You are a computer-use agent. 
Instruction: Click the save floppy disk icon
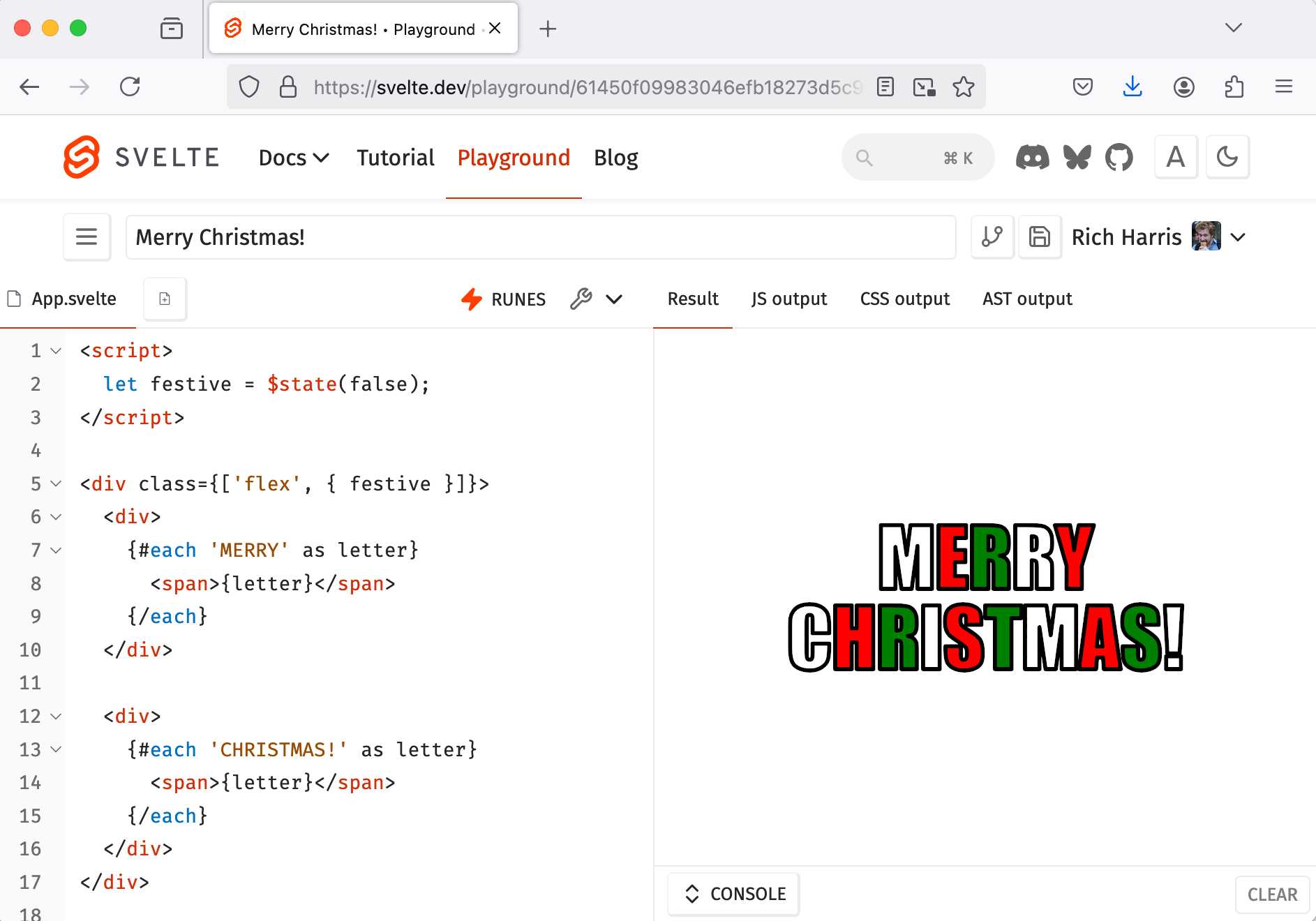pyautogui.click(x=1039, y=237)
